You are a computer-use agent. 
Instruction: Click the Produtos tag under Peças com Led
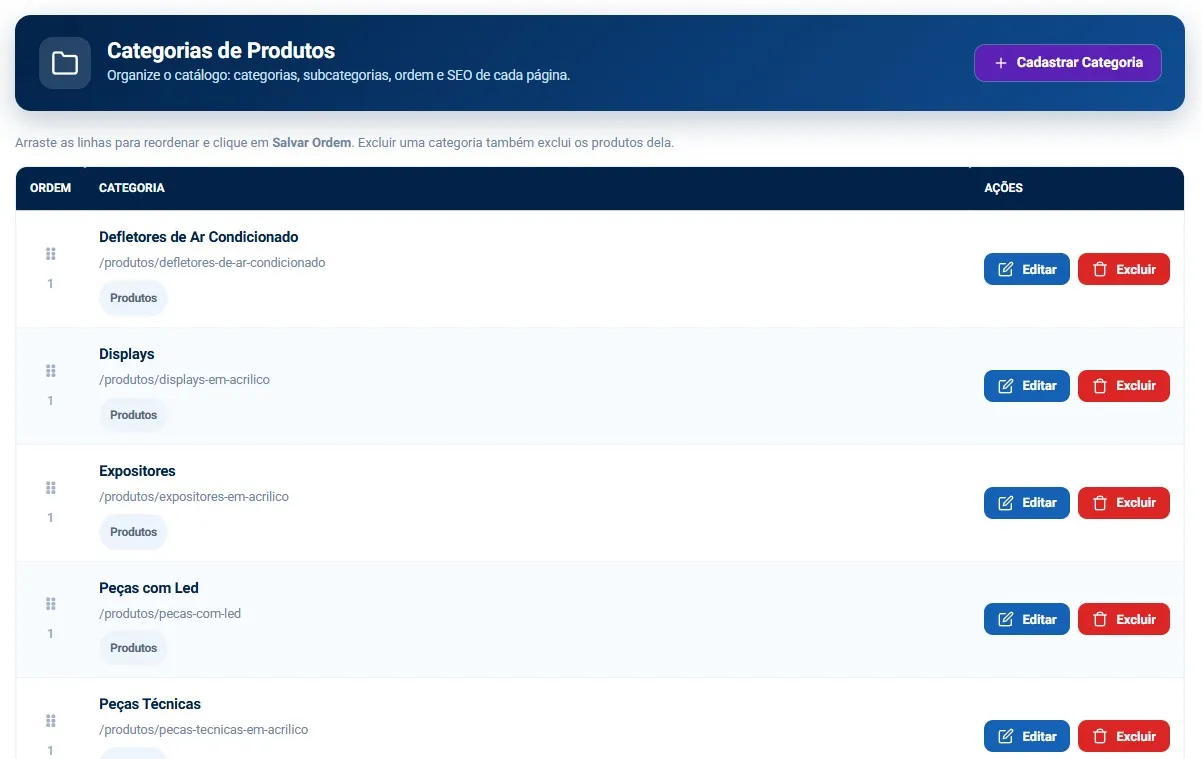coord(133,648)
